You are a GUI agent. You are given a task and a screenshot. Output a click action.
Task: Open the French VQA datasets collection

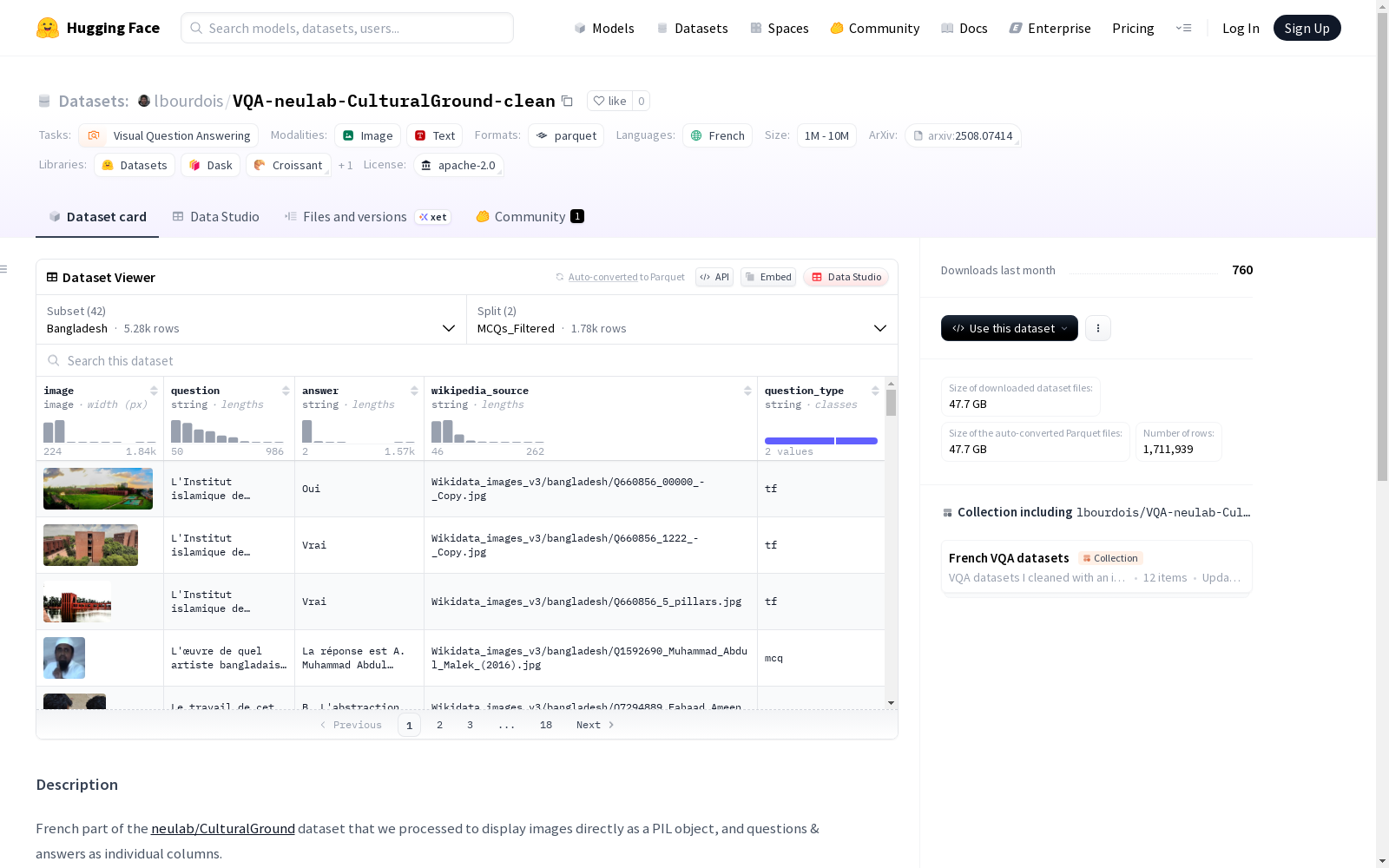tap(1096, 567)
